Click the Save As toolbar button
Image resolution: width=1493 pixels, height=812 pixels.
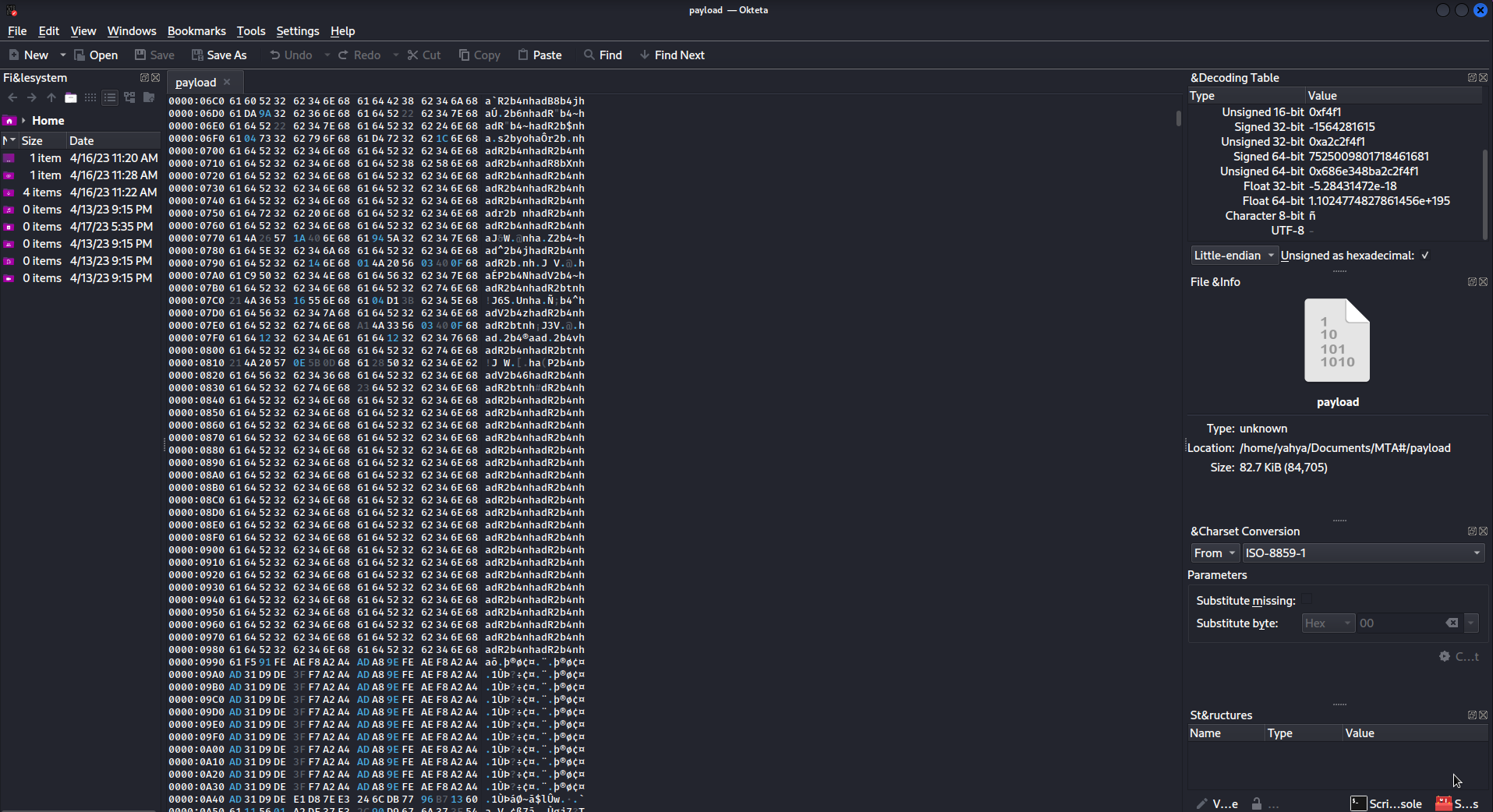click(219, 55)
